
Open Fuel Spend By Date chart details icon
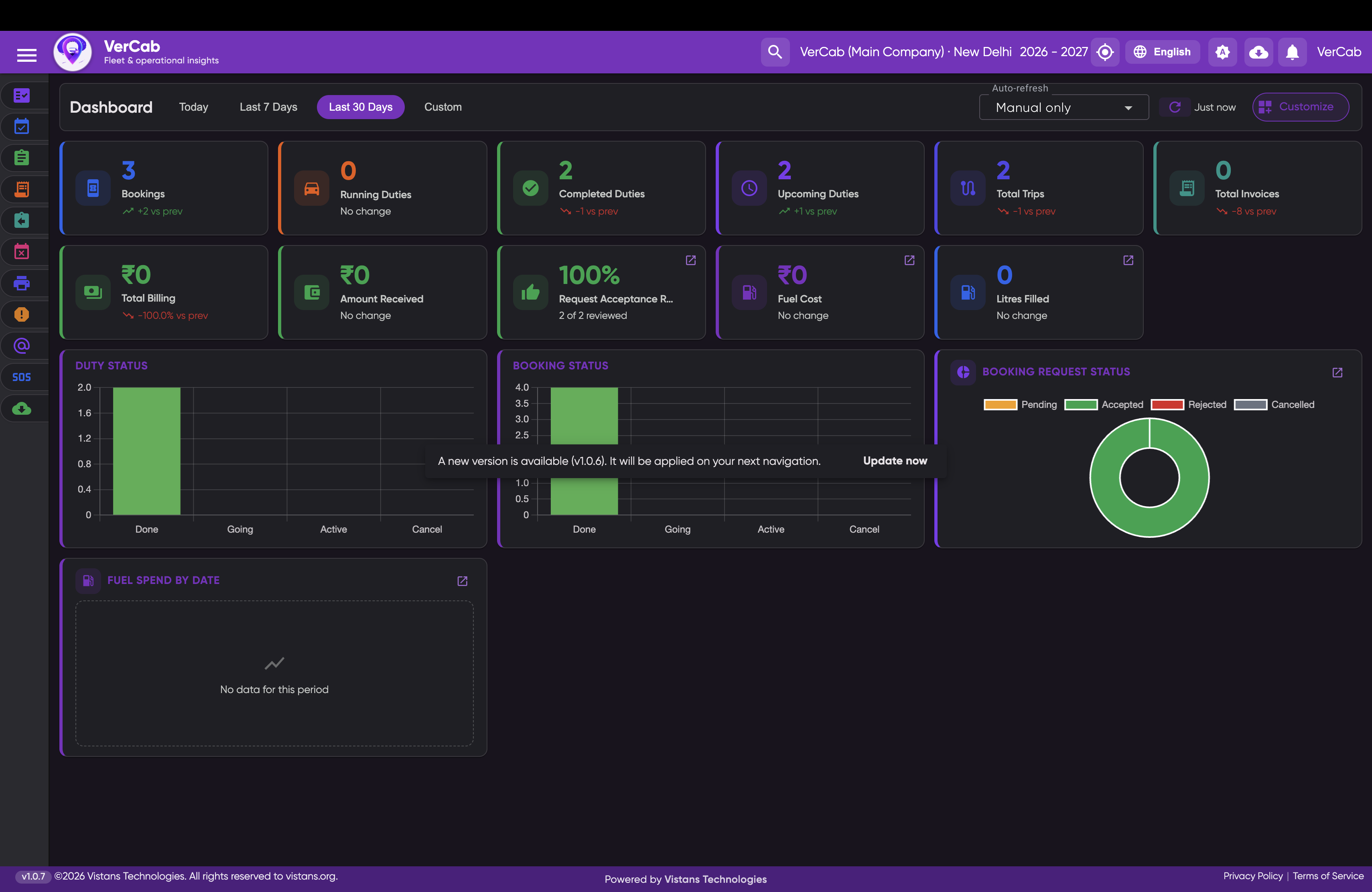tap(462, 582)
